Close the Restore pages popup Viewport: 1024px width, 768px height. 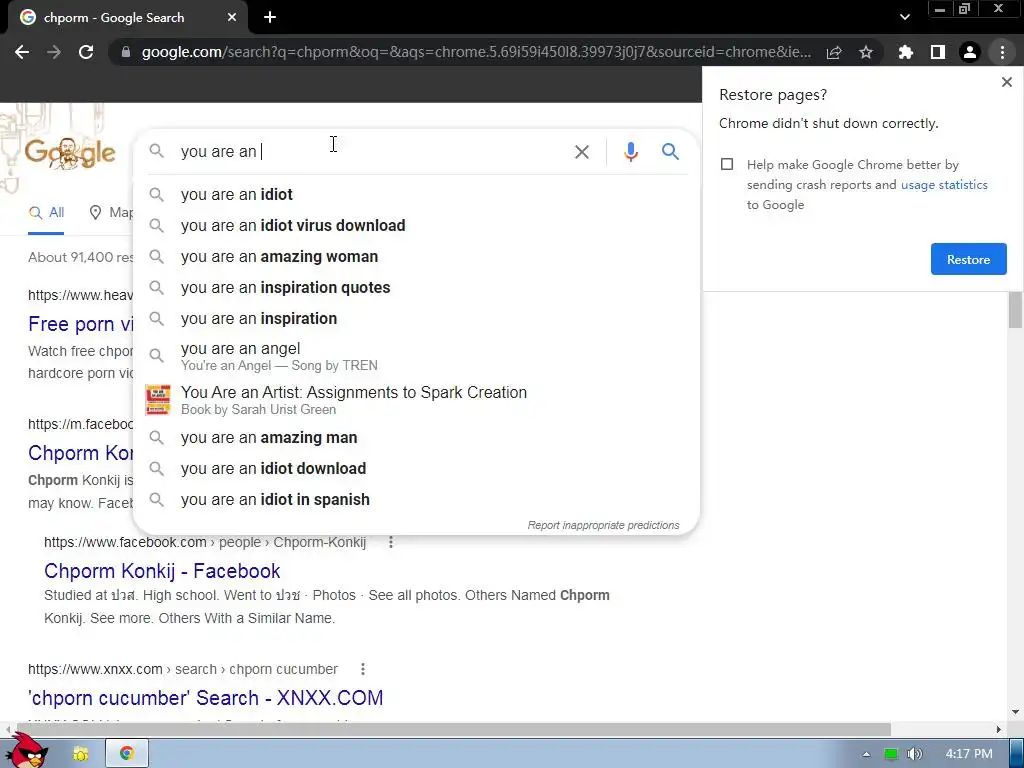pyautogui.click(x=1006, y=82)
